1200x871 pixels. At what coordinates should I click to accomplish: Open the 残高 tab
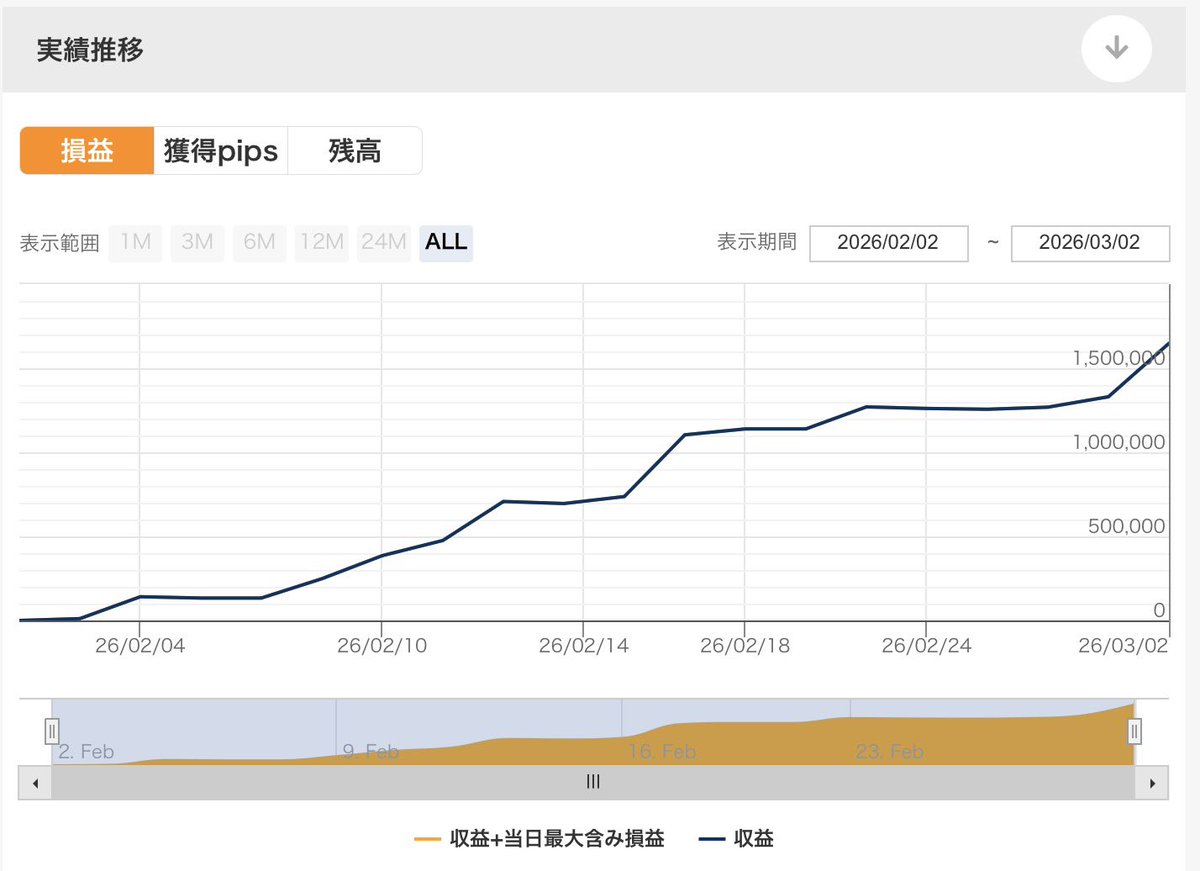(x=355, y=151)
